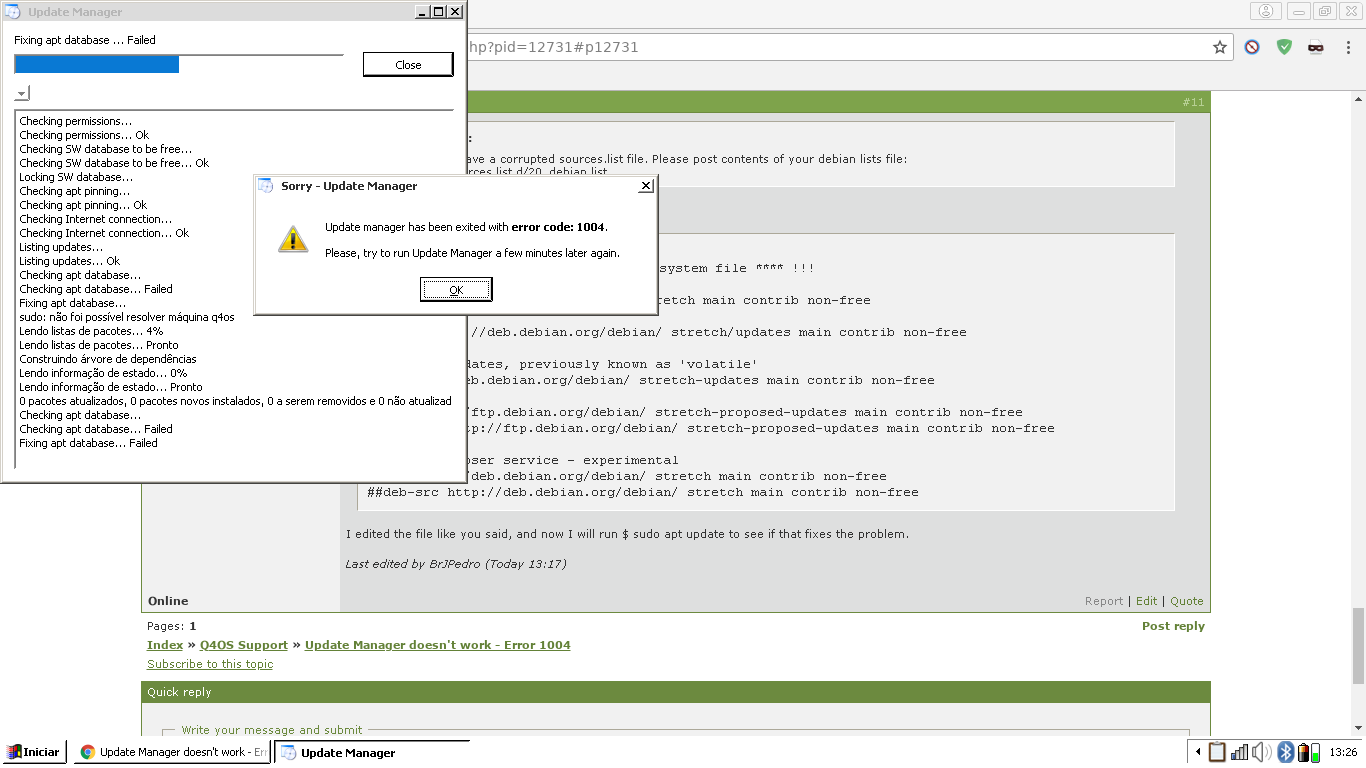Click the battery tray icon
1366x768 pixels.
pyautogui.click(x=1303, y=752)
